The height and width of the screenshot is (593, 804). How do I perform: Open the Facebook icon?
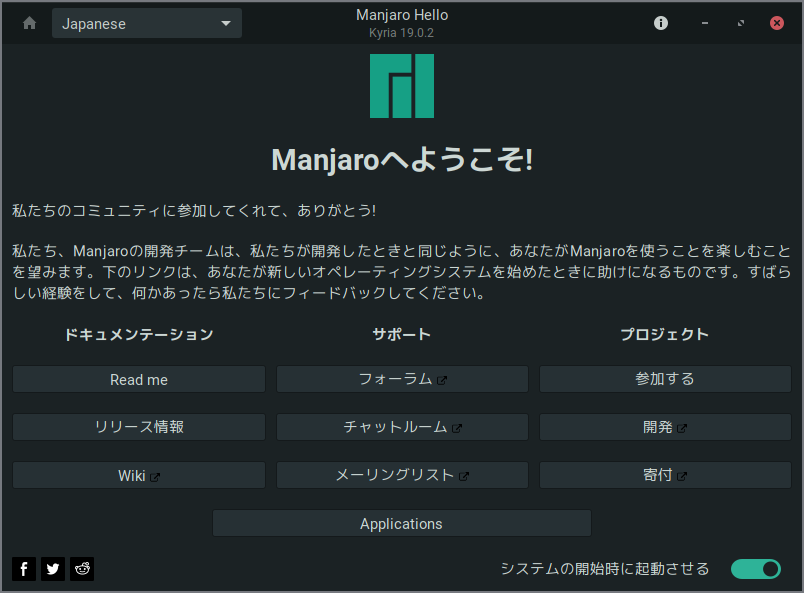point(24,569)
